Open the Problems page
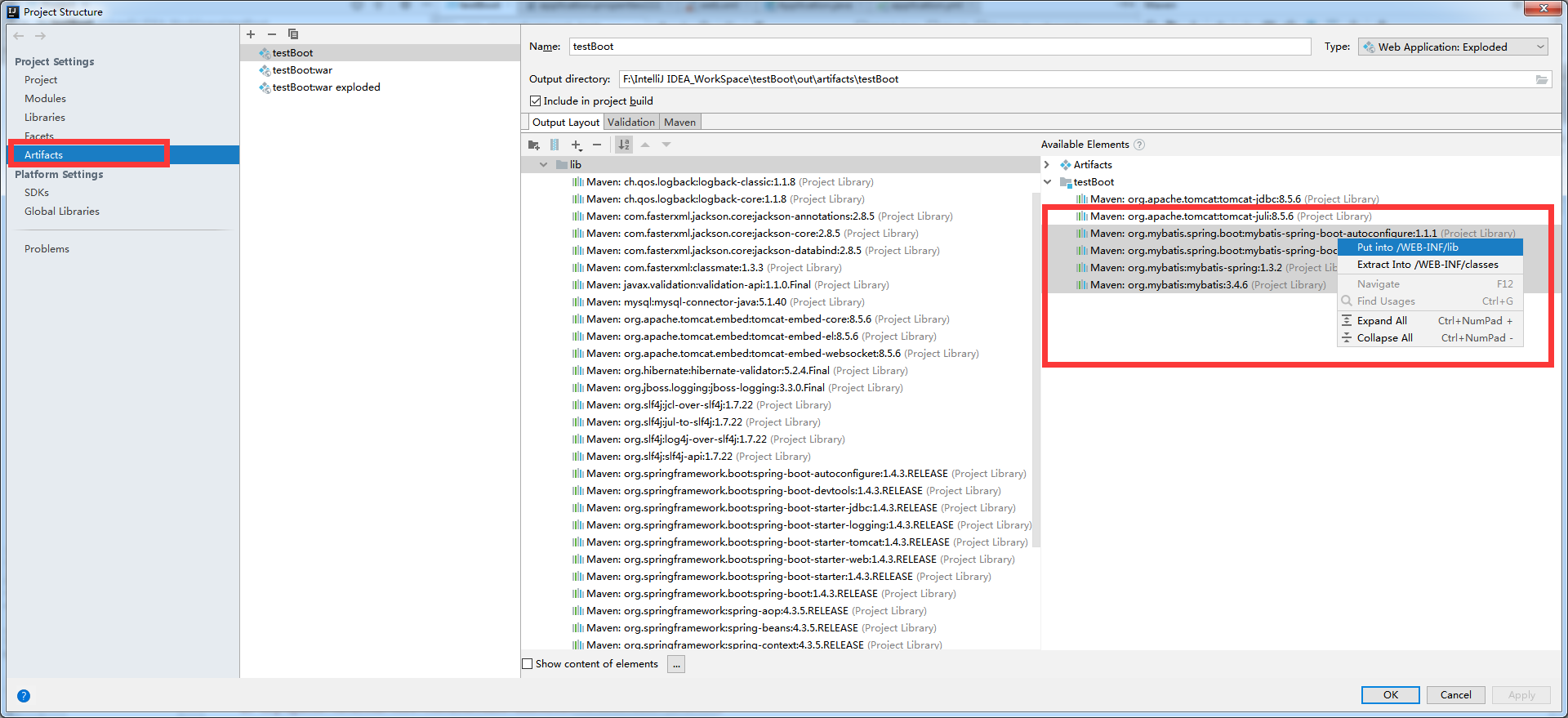The height and width of the screenshot is (718, 1568). (47, 249)
